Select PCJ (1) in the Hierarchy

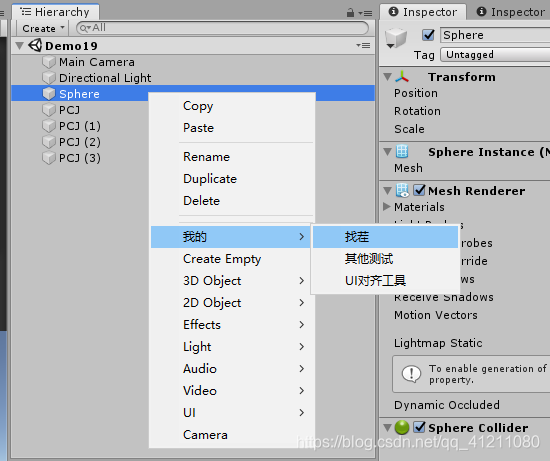click(x=80, y=126)
